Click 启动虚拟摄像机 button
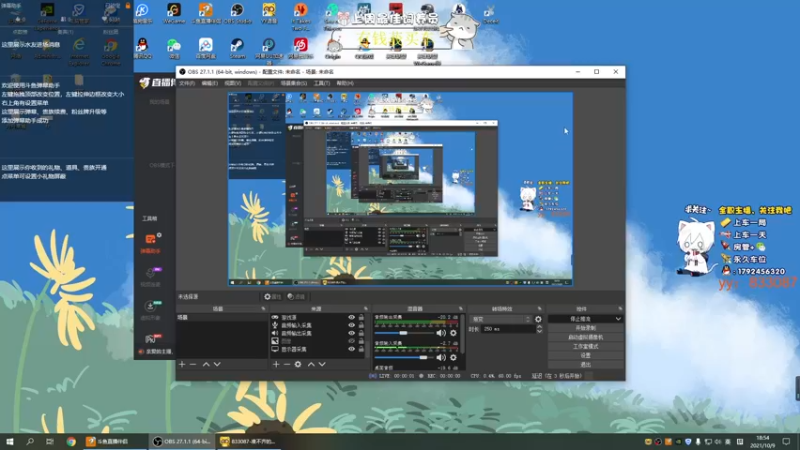This screenshot has width=800, height=450. 586,337
